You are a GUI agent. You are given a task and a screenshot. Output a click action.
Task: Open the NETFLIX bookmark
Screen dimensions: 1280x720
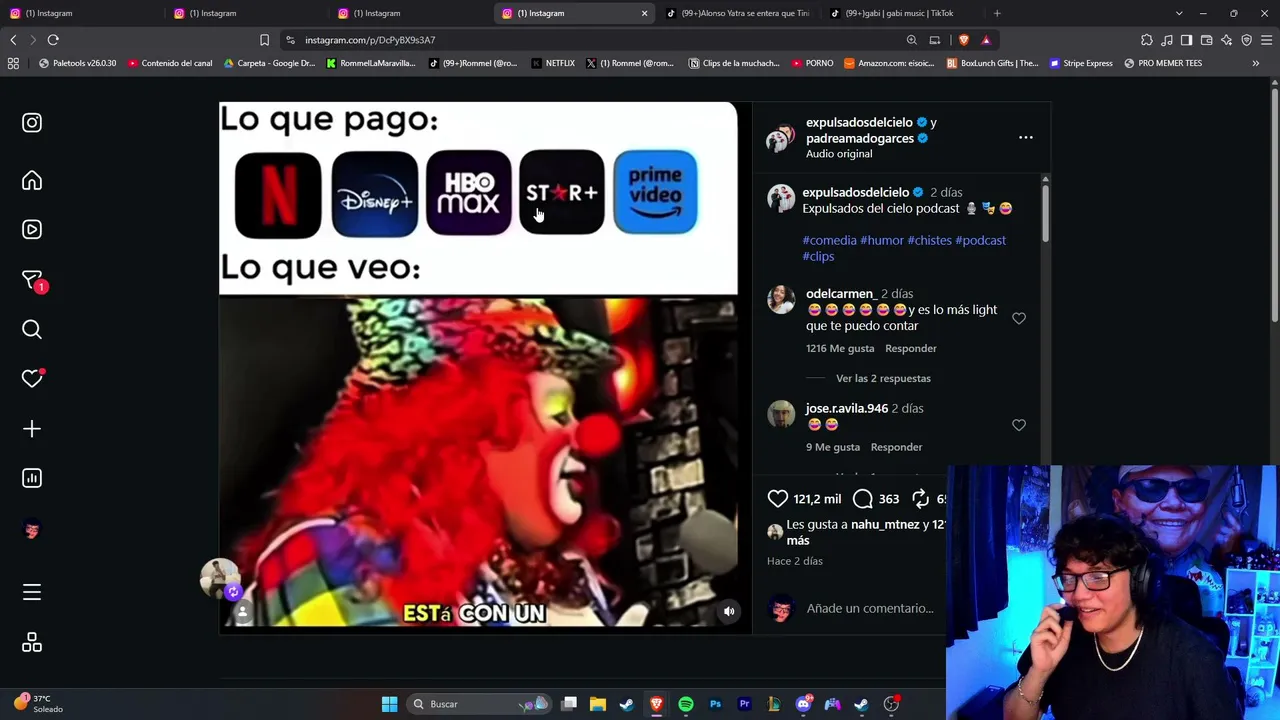(553, 63)
